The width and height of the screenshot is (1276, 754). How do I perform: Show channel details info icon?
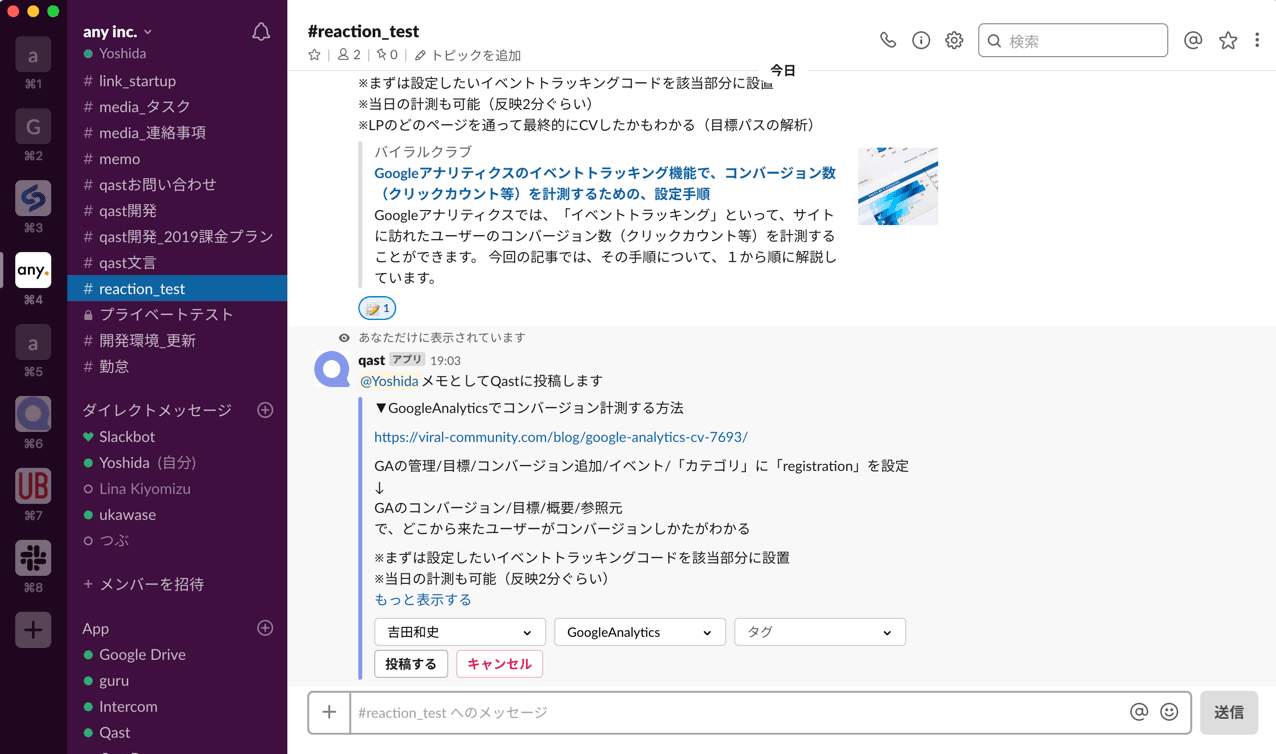[921, 40]
